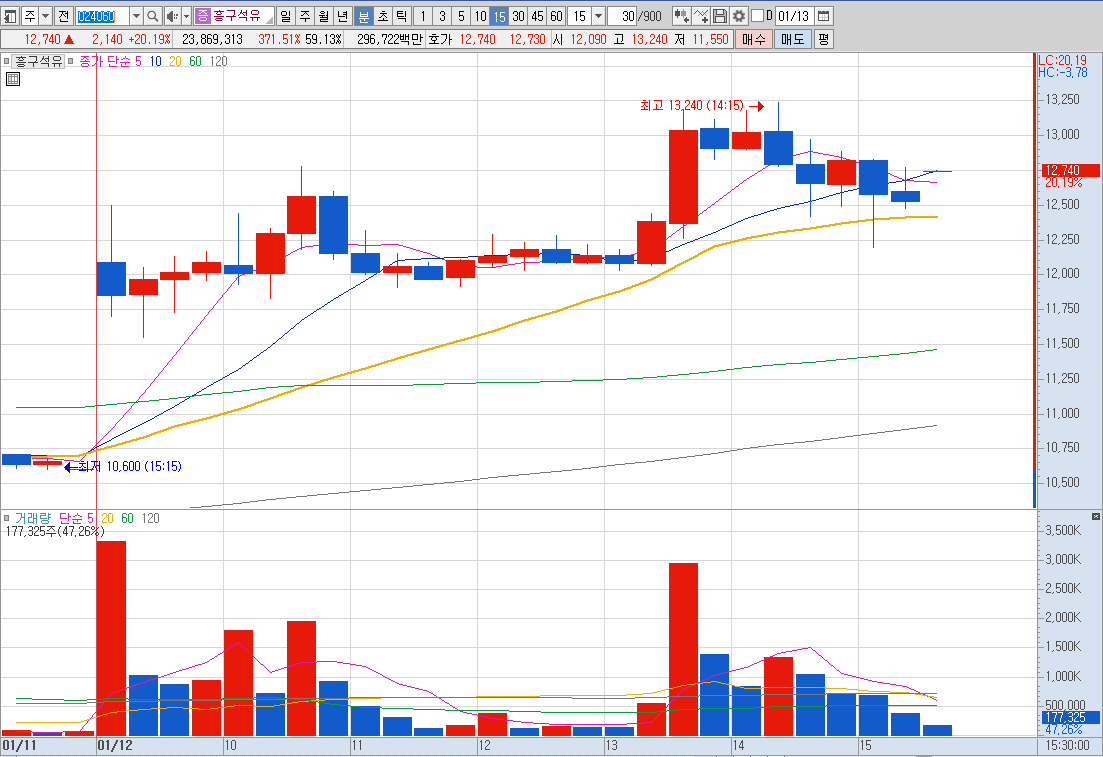The width and height of the screenshot is (1103, 757).
Task: Toggle the 흥구석유 series legend square
Action: coord(6,61)
